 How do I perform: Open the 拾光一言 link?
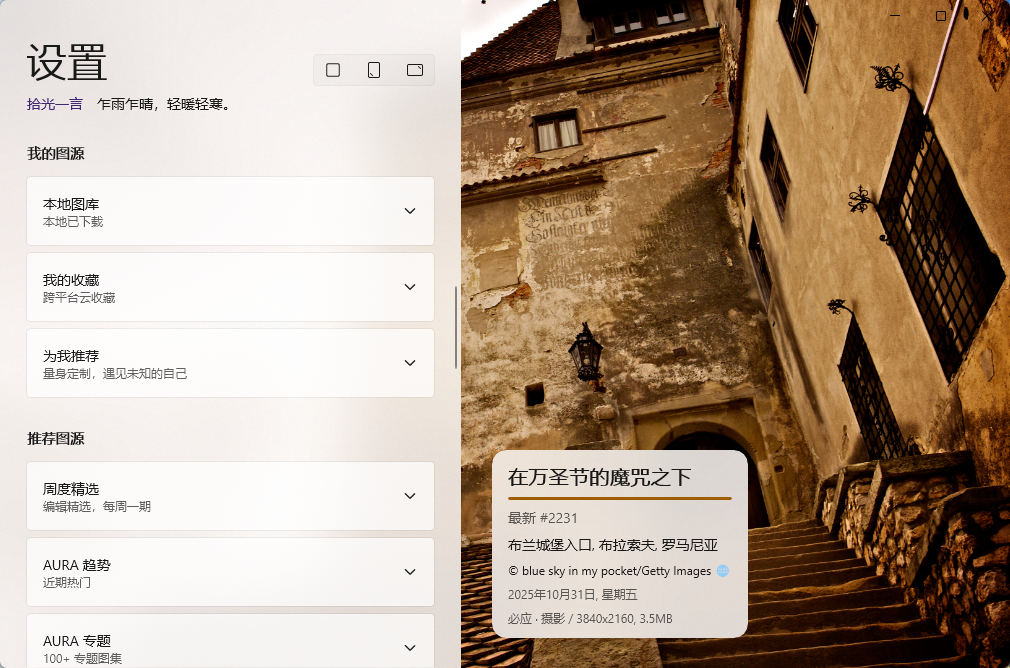click(54, 104)
